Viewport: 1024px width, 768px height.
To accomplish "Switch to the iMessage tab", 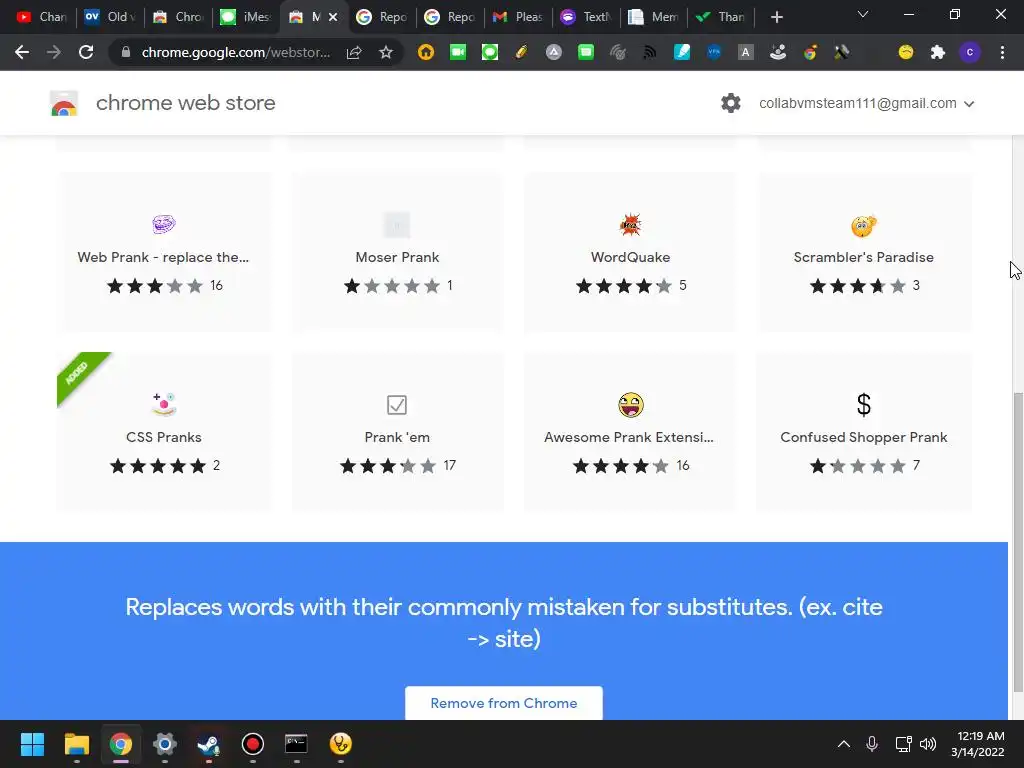I will click(246, 17).
